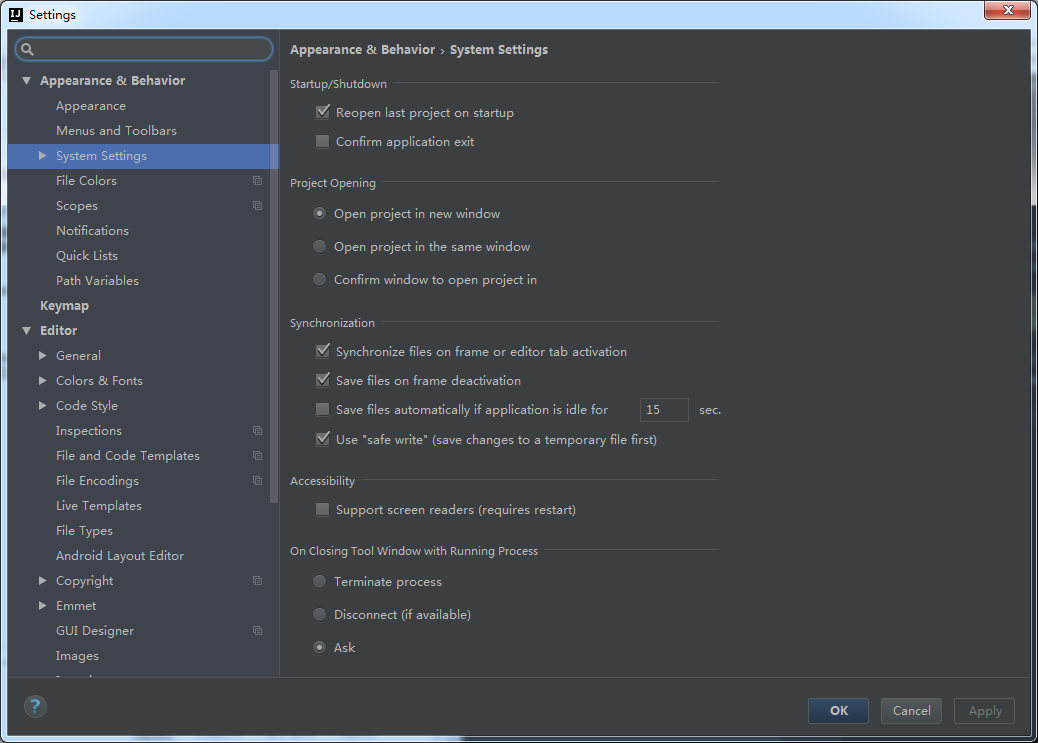Viewport: 1038px width, 743px height.
Task: Open Live Templates settings
Action: pyautogui.click(x=99, y=506)
